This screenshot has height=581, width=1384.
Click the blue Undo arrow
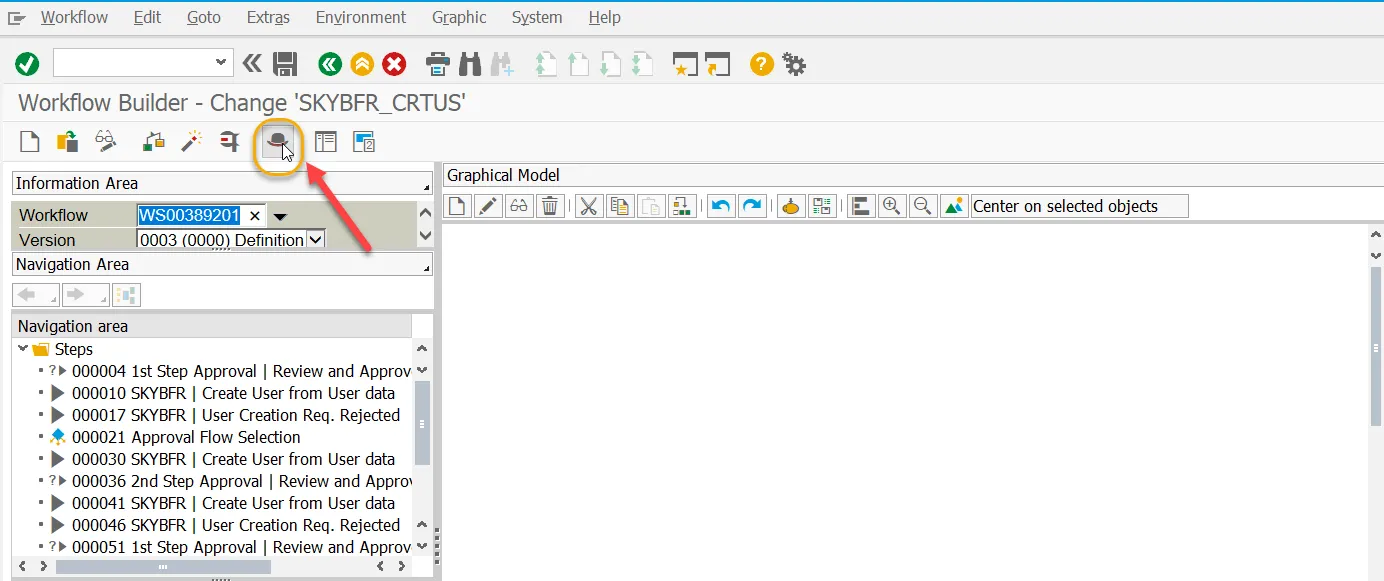point(720,206)
